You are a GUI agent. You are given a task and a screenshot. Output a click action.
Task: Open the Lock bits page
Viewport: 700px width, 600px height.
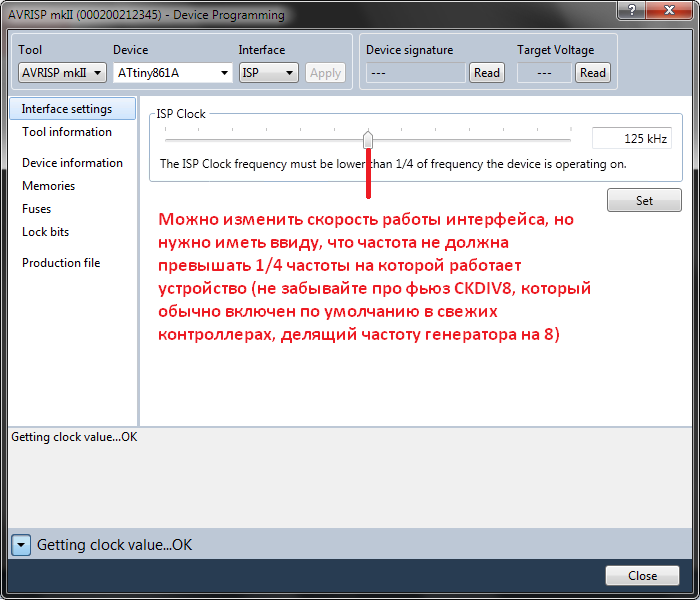46,232
